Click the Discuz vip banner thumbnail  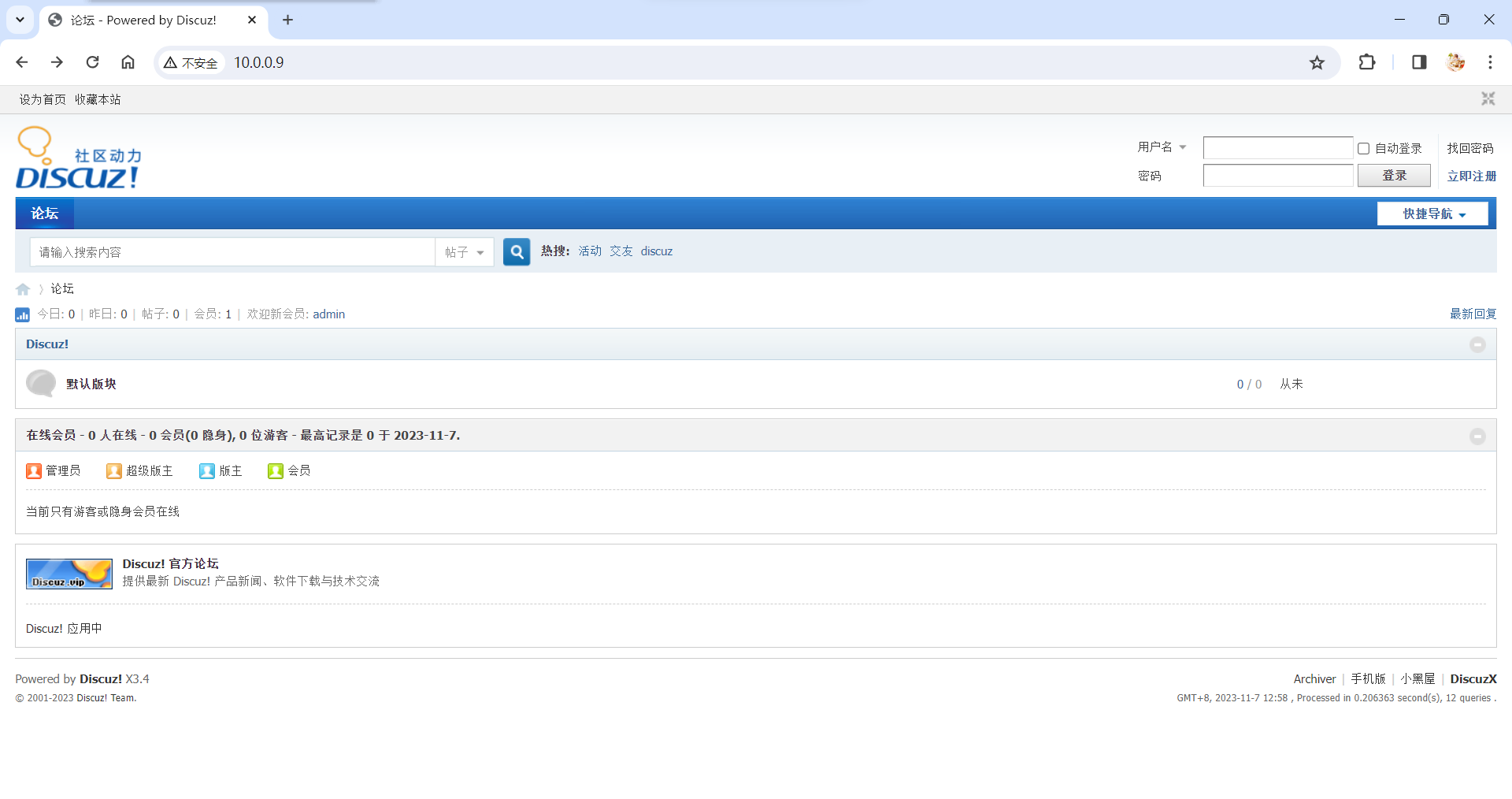(x=69, y=574)
